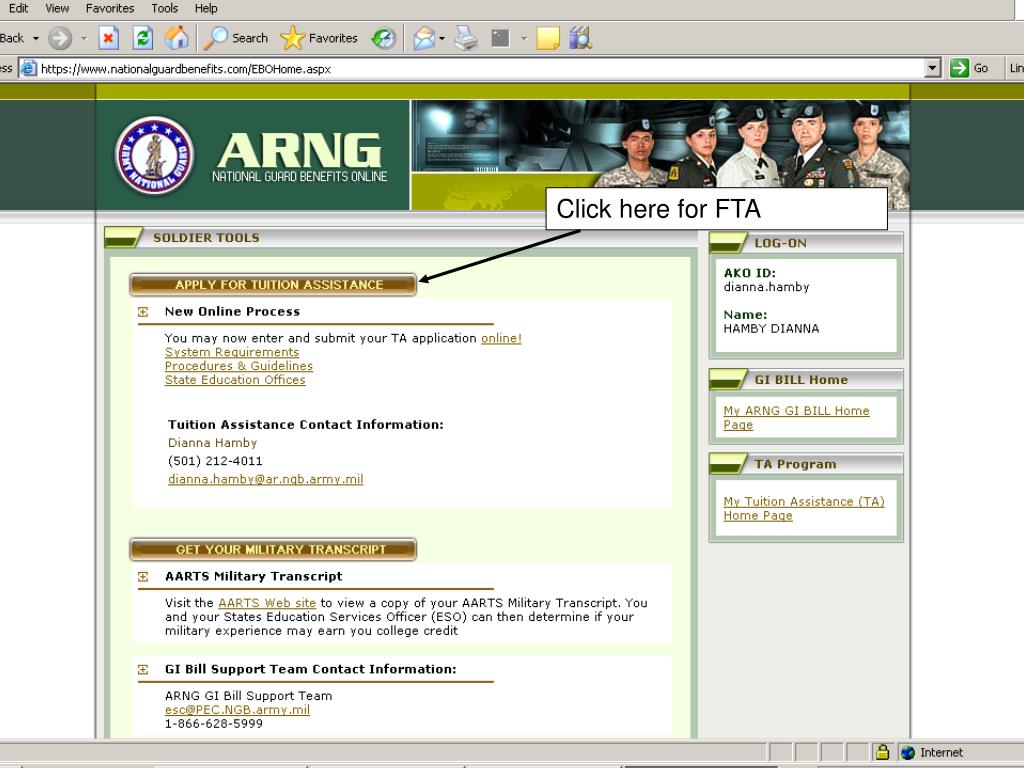The height and width of the screenshot is (768, 1024).
Task: Open State Education Offices link
Action: pos(235,379)
